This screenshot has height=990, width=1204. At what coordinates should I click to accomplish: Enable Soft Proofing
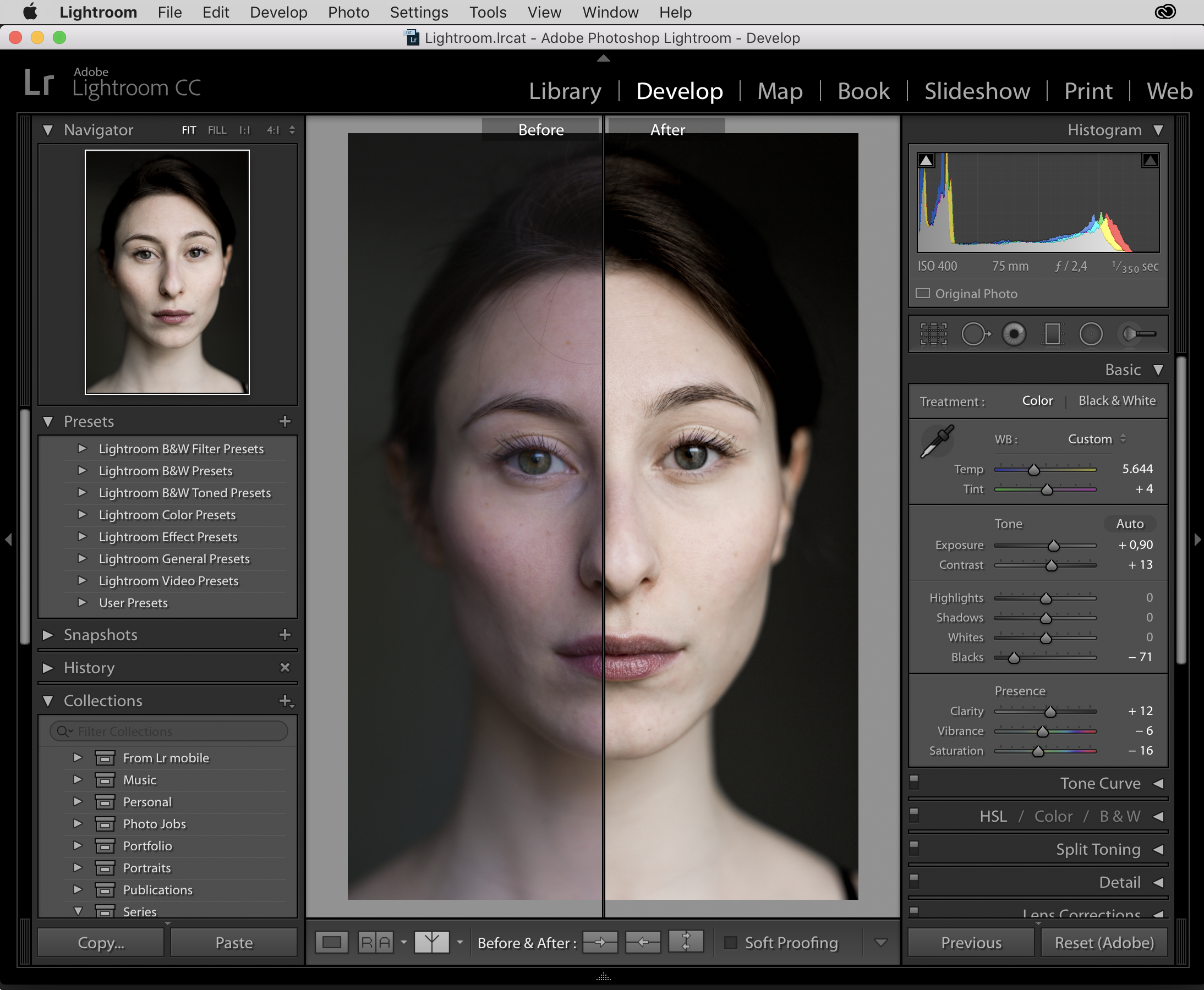point(732,942)
